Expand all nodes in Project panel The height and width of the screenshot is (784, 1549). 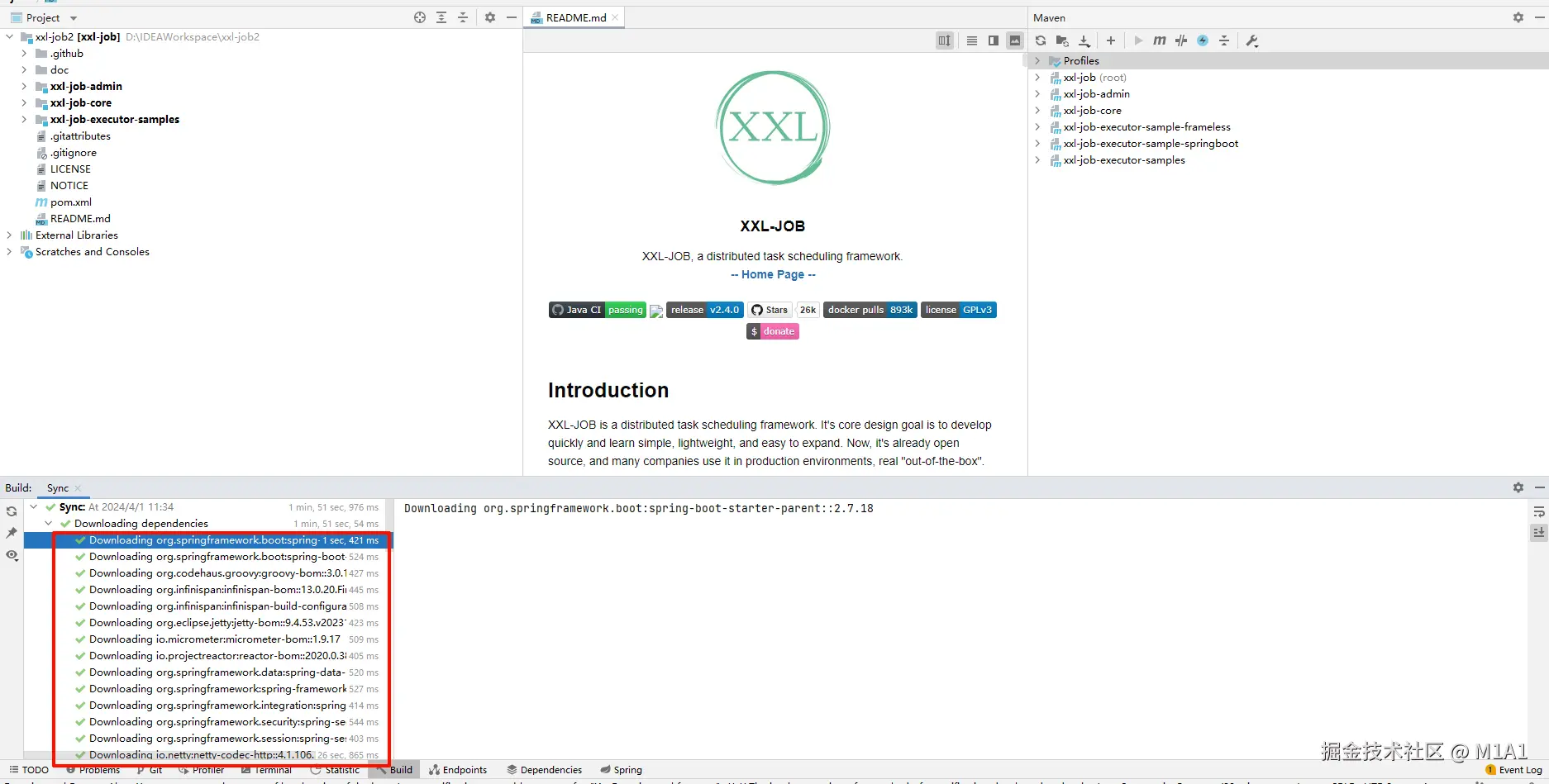pyautogui.click(x=441, y=17)
